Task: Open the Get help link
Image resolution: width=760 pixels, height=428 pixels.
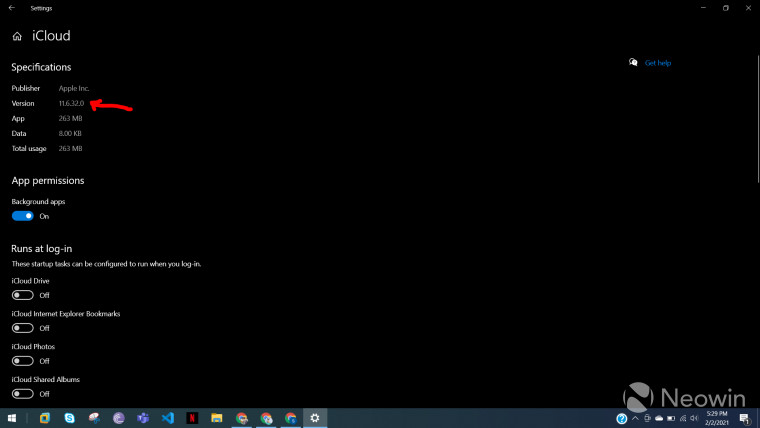Action: (658, 63)
